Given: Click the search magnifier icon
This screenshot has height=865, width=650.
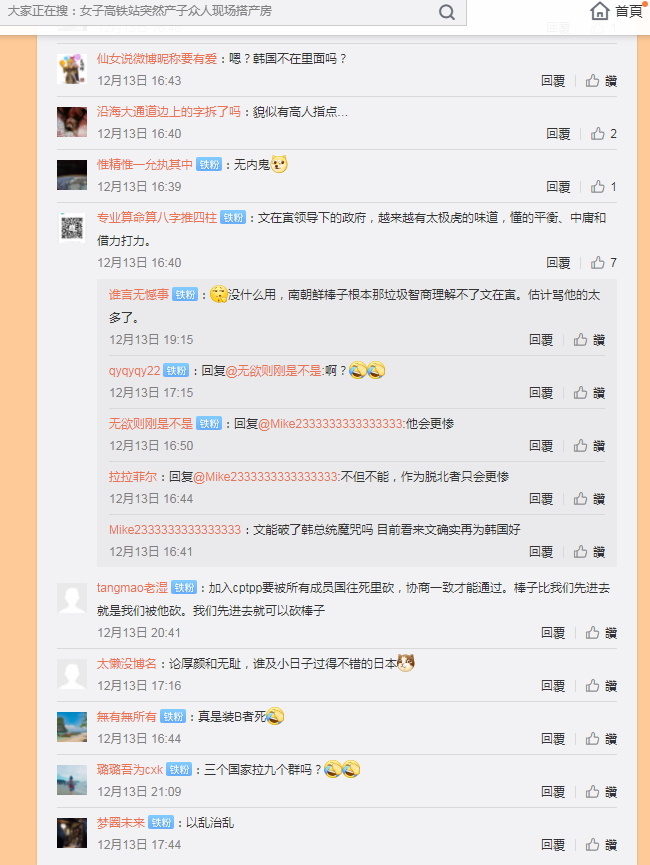Looking at the screenshot, I should click(x=446, y=12).
